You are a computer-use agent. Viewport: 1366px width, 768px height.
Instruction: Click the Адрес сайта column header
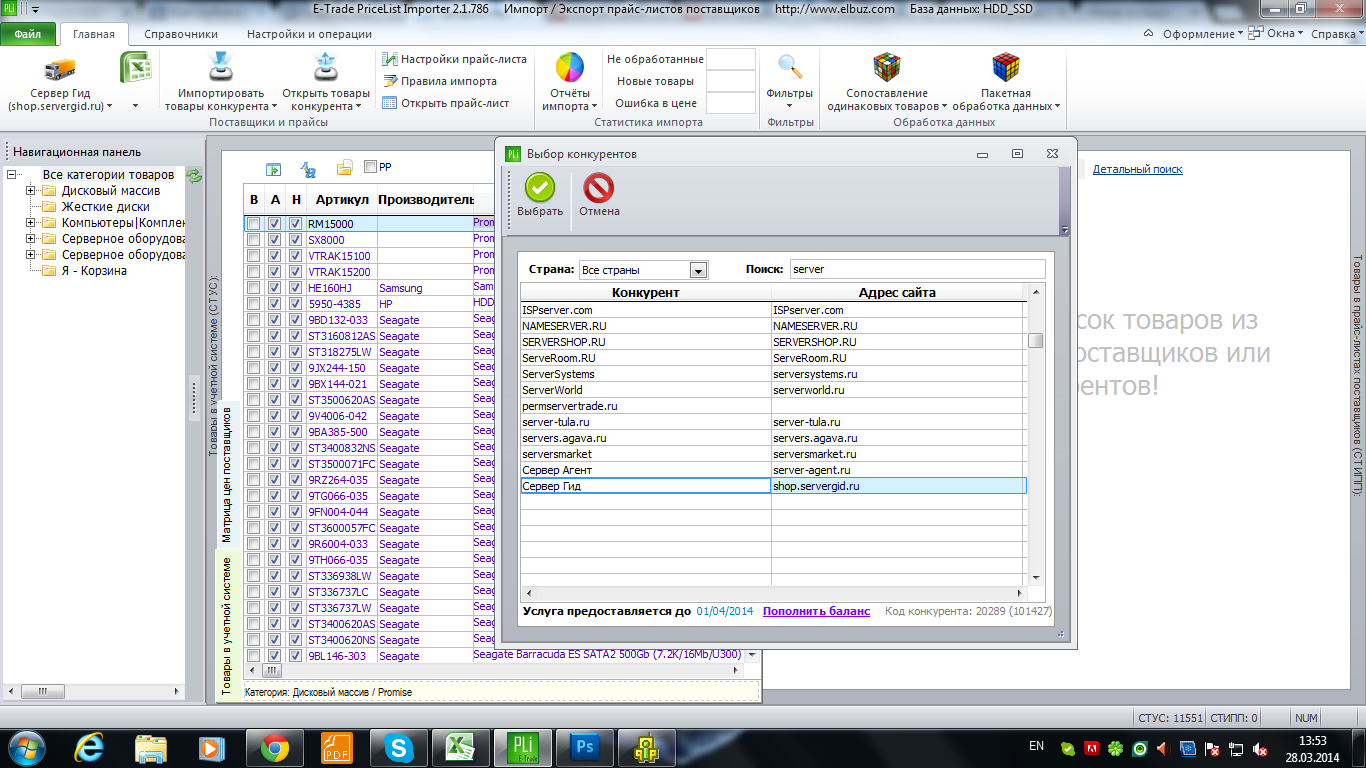click(898, 293)
